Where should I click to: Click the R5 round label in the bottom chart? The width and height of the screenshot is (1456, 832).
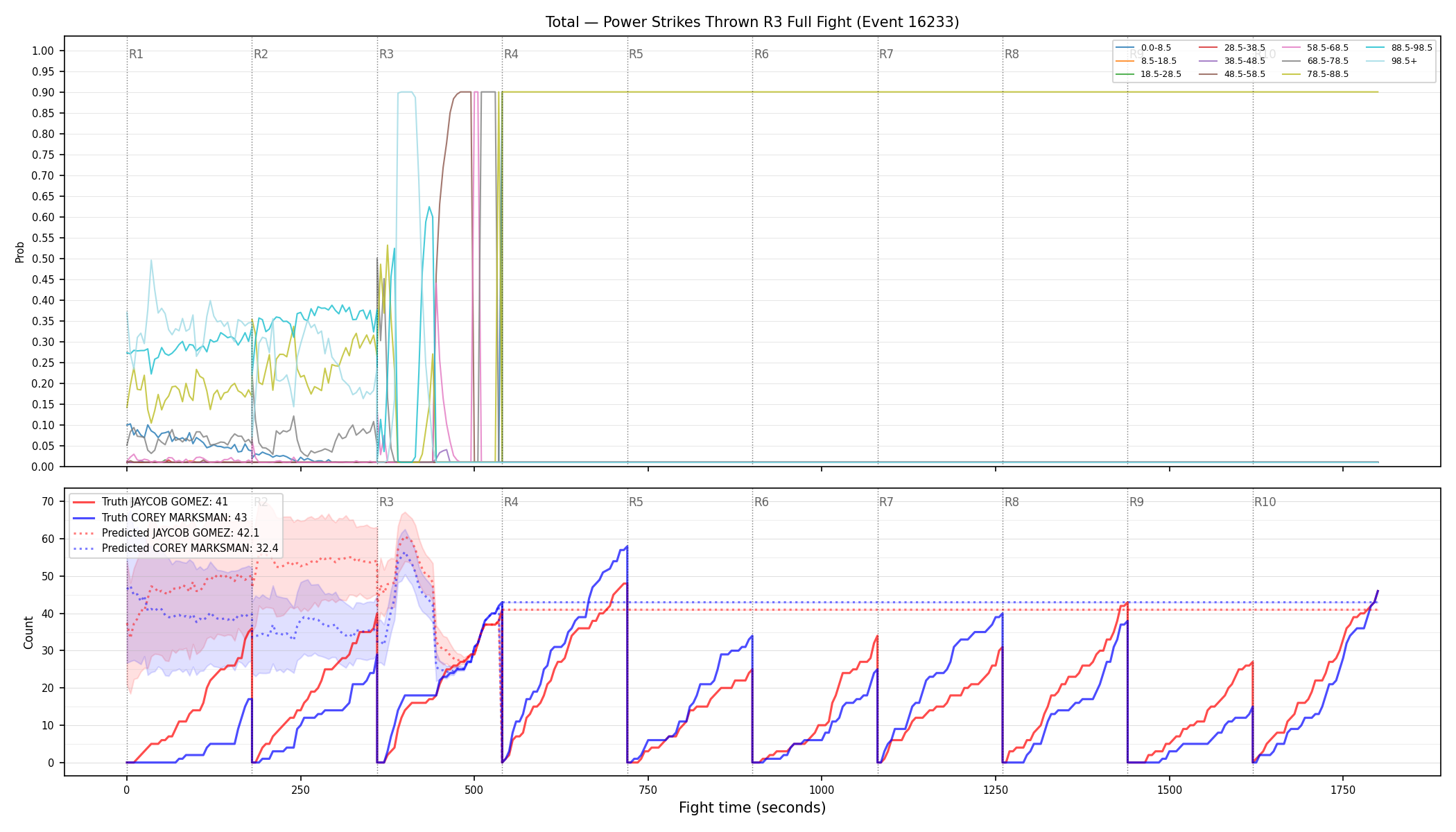[636, 502]
